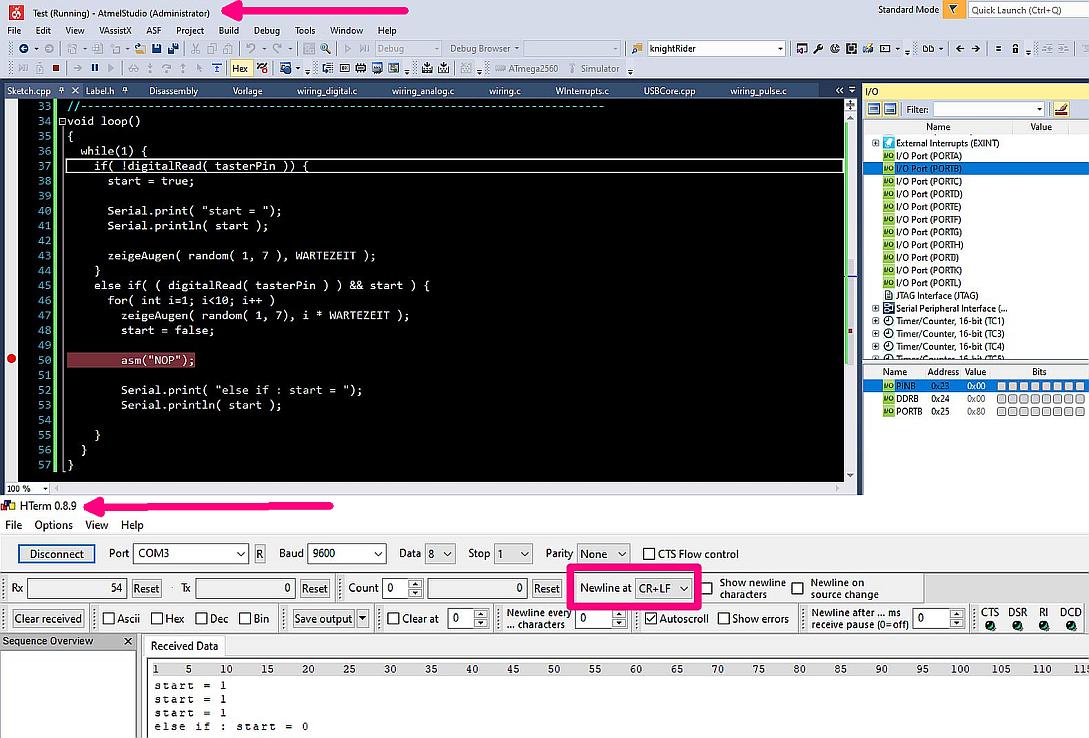
Task: Expand Timer/Counter 16-bit (TC1) node
Action: (x=875, y=321)
